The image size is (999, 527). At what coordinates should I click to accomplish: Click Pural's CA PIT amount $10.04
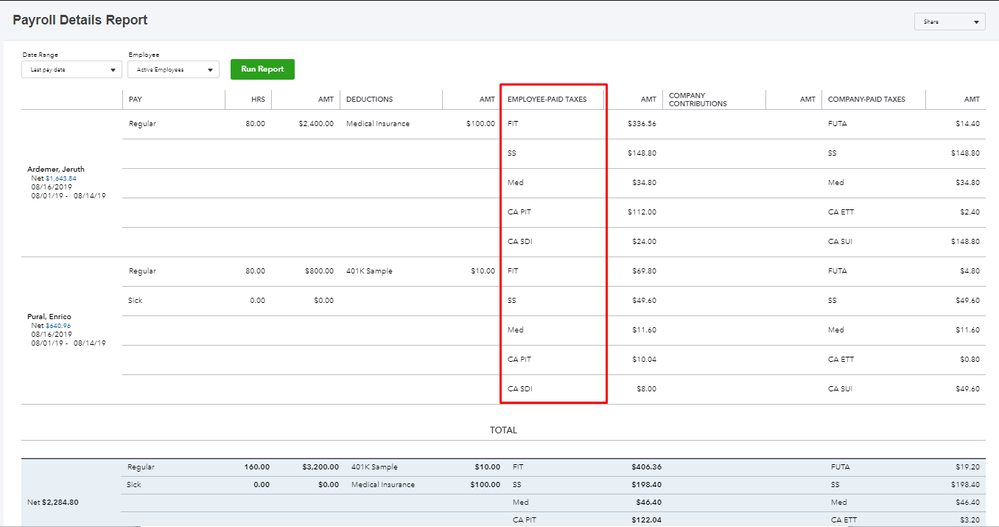(644, 359)
